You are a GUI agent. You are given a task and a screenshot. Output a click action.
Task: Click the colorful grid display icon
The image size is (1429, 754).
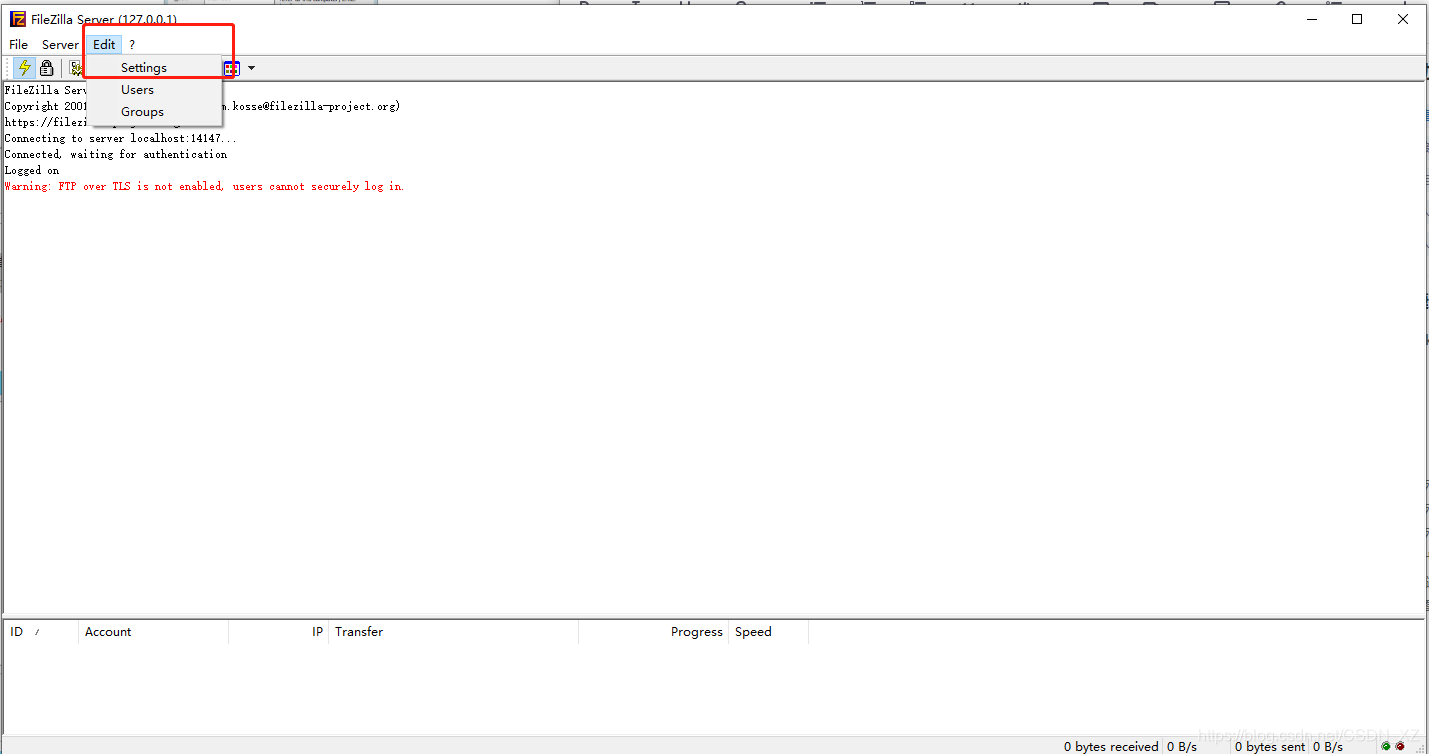tap(232, 68)
